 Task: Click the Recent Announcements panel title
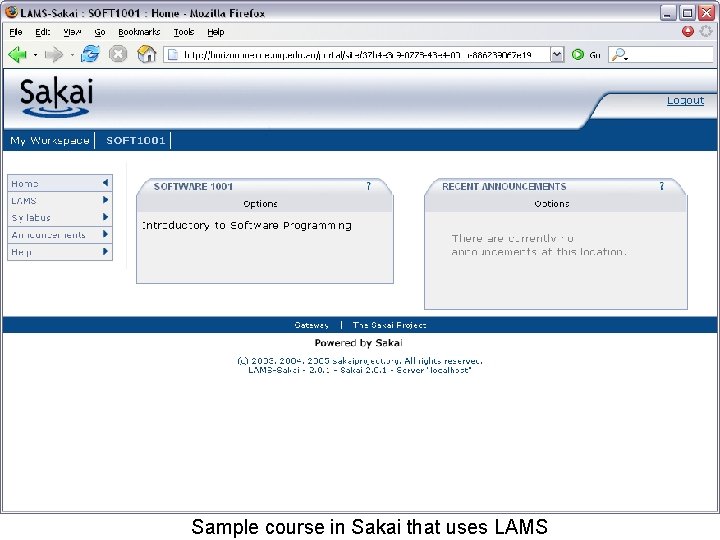pos(504,186)
